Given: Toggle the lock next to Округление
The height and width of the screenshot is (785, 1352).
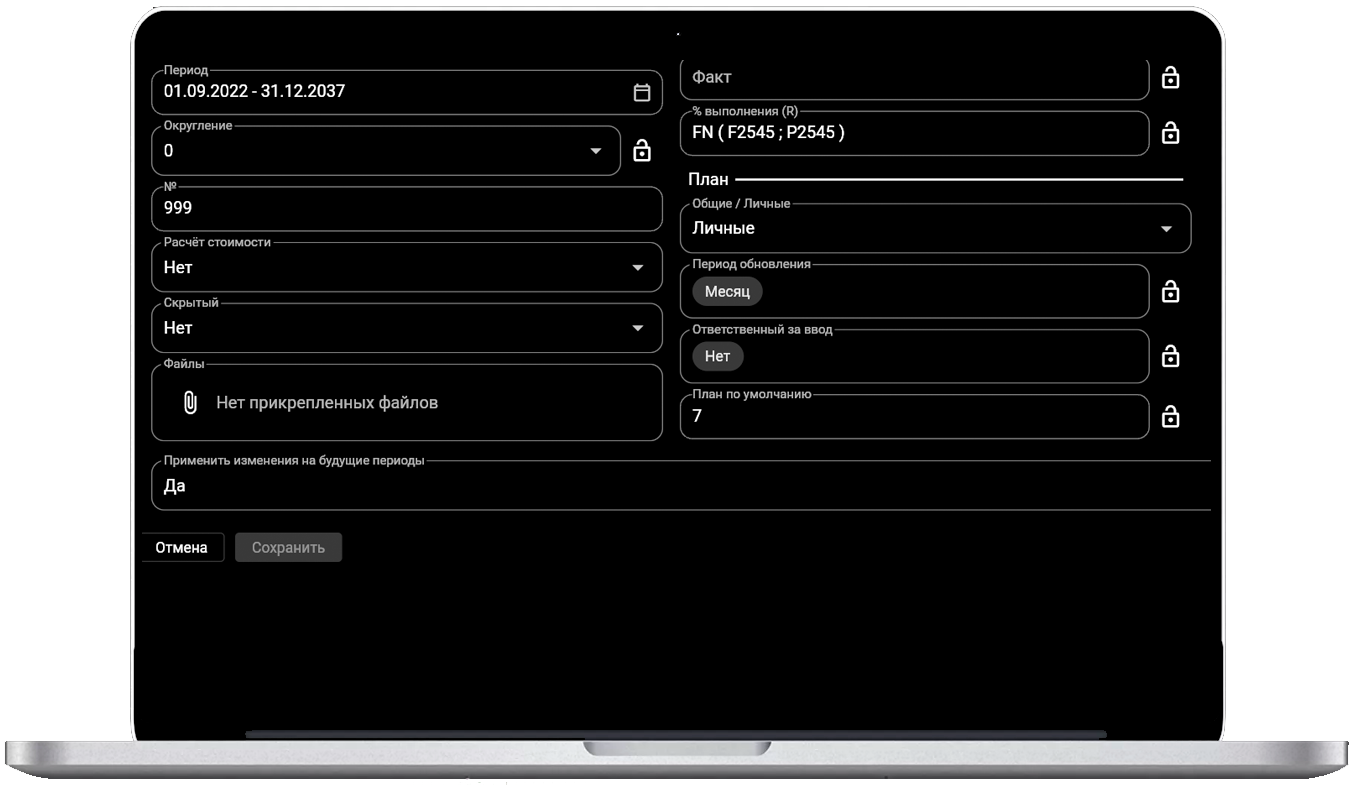Looking at the screenshot, I should point(642,151).
